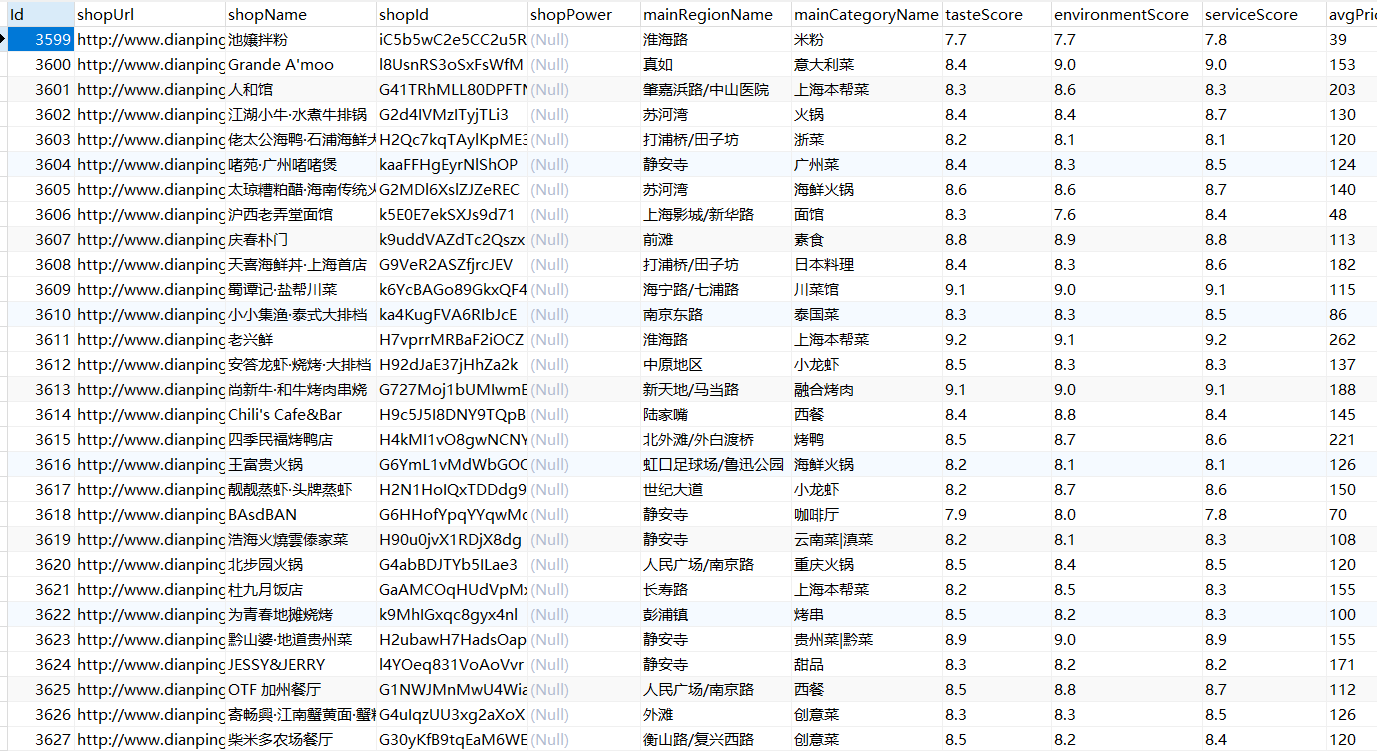Click shopId cell k5E0E7ekSXJs9d71
Image resolution: width=1377 pixels, height=752 pixels.
(x=452, y=215)
